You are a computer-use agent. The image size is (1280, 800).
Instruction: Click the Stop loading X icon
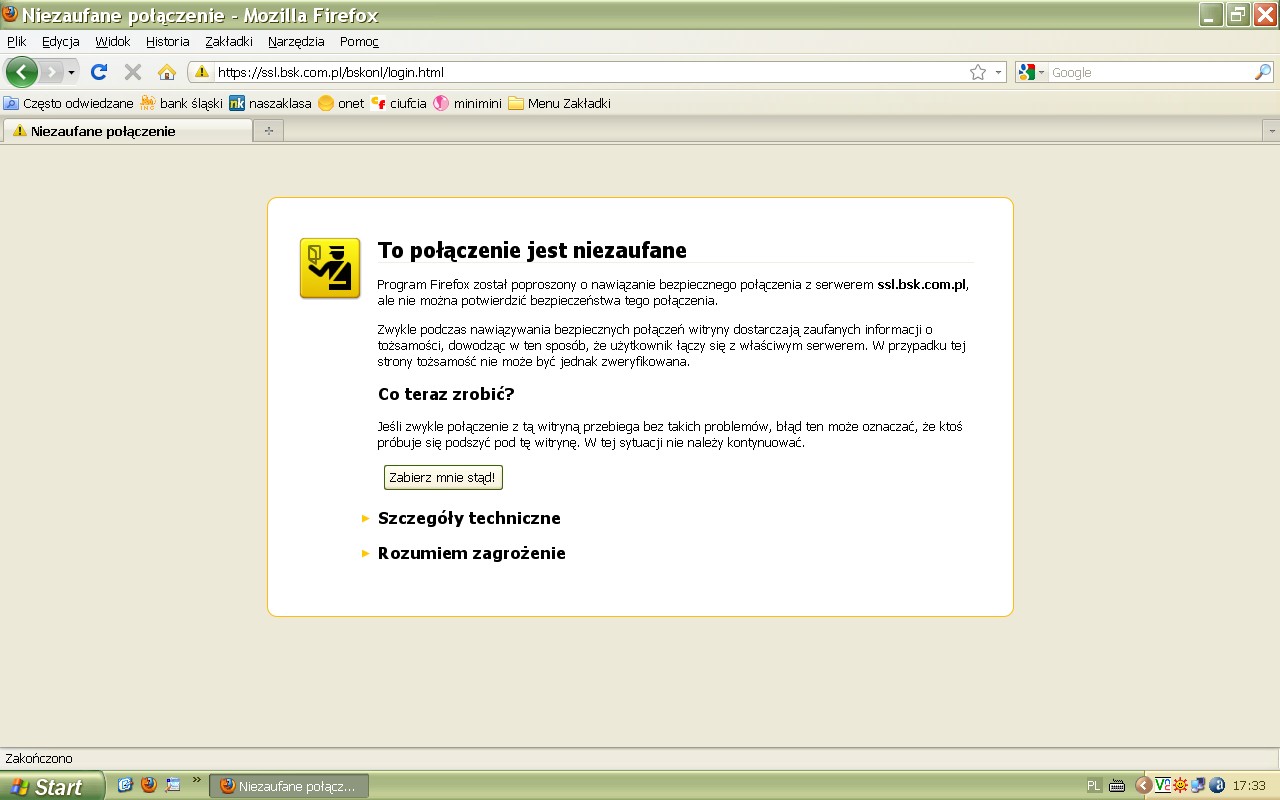[132, 72]
